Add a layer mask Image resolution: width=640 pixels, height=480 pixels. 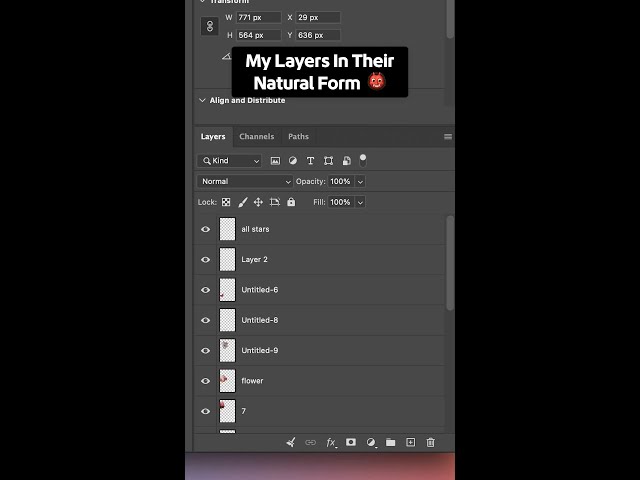pyautogui.click(x=351, y=442)
